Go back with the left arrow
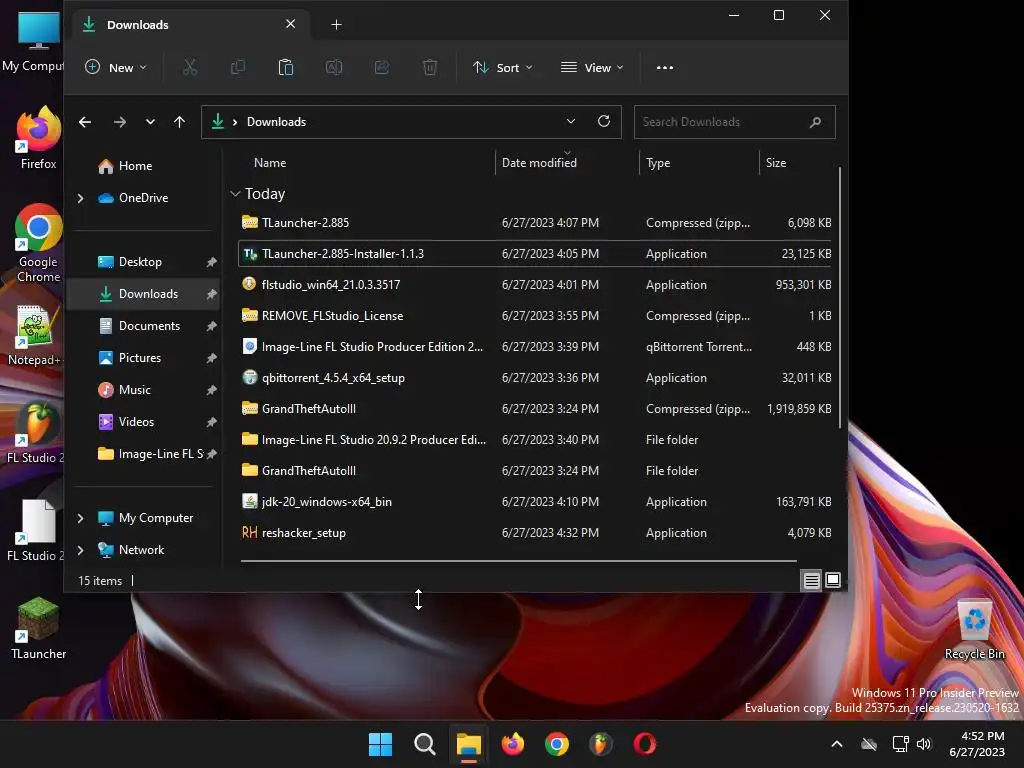This screenshot has height=768, width=1024. pos(85,122)
